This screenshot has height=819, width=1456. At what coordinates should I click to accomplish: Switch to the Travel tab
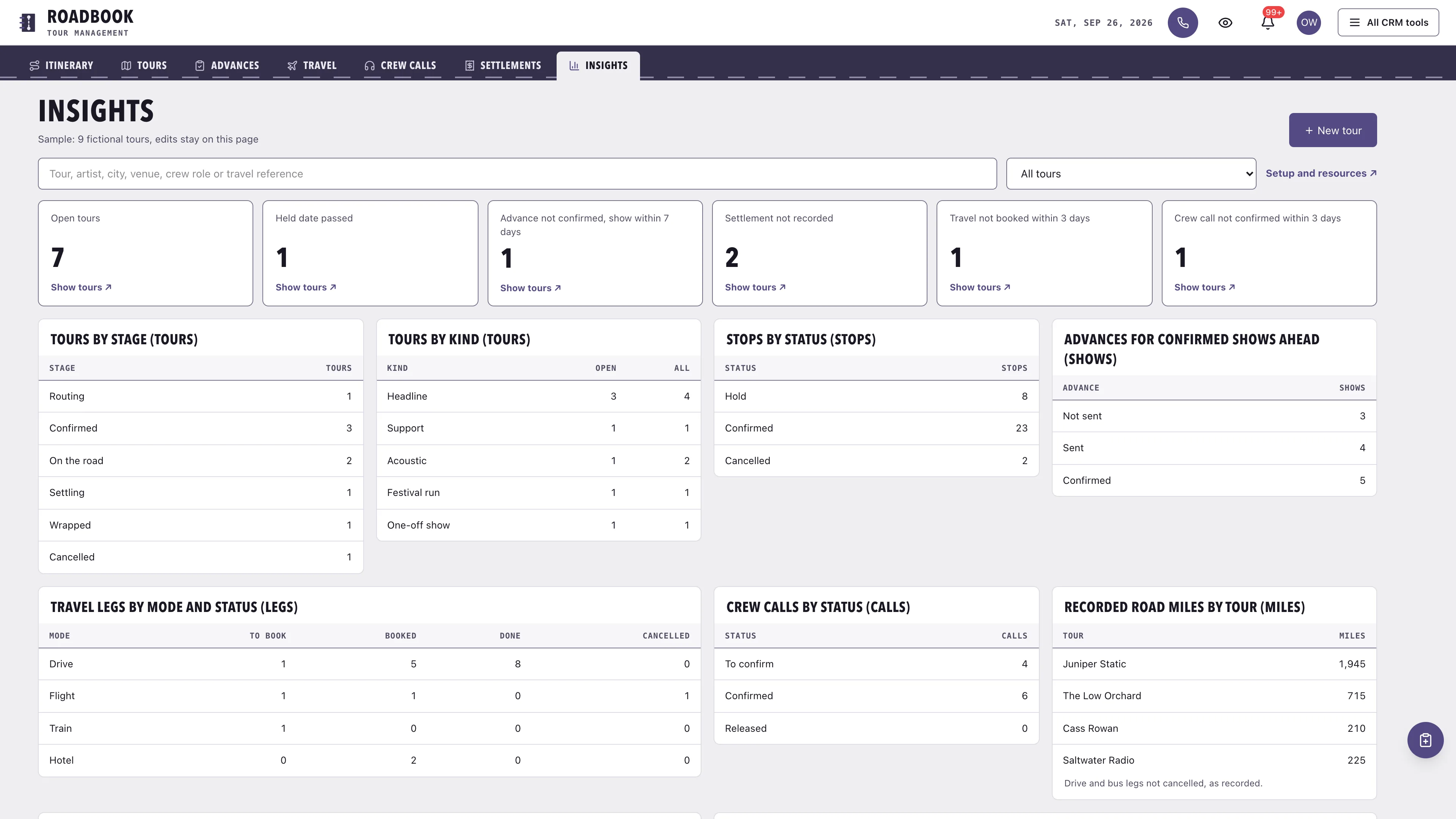pyautogui.click(x=311, y=66)
